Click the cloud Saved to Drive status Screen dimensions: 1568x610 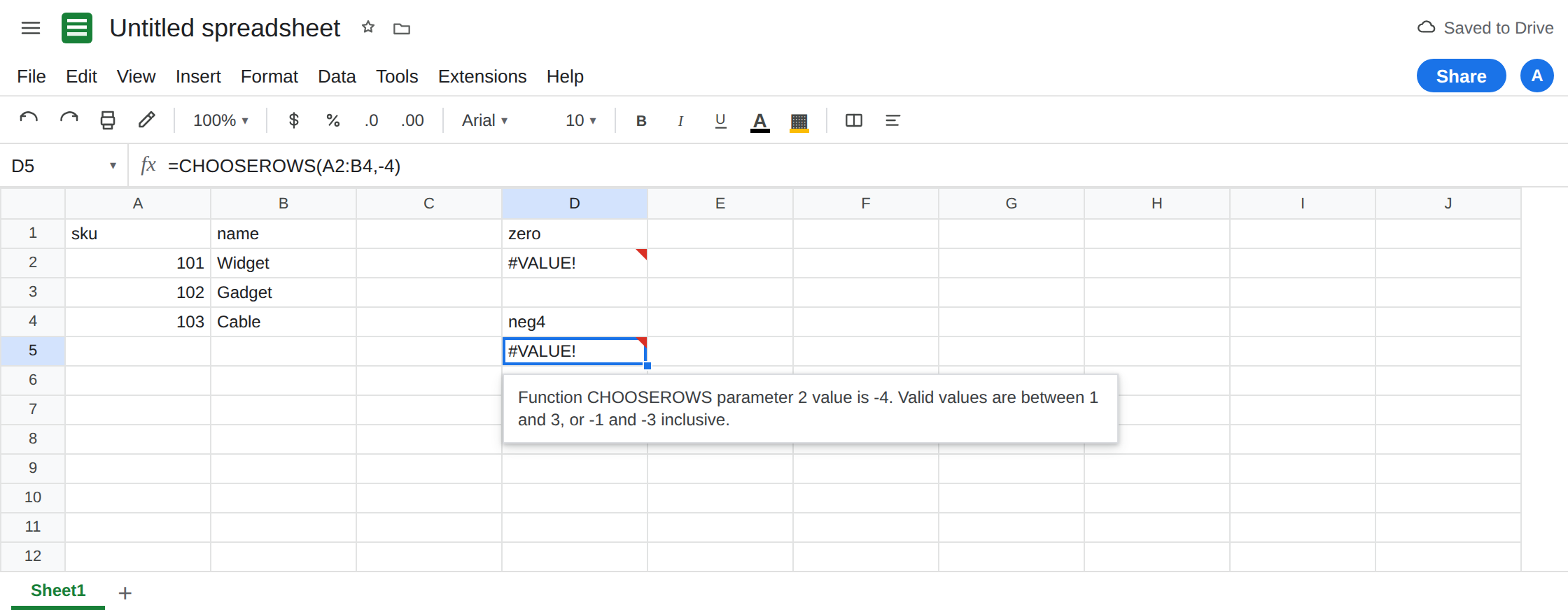point(1485,28)
